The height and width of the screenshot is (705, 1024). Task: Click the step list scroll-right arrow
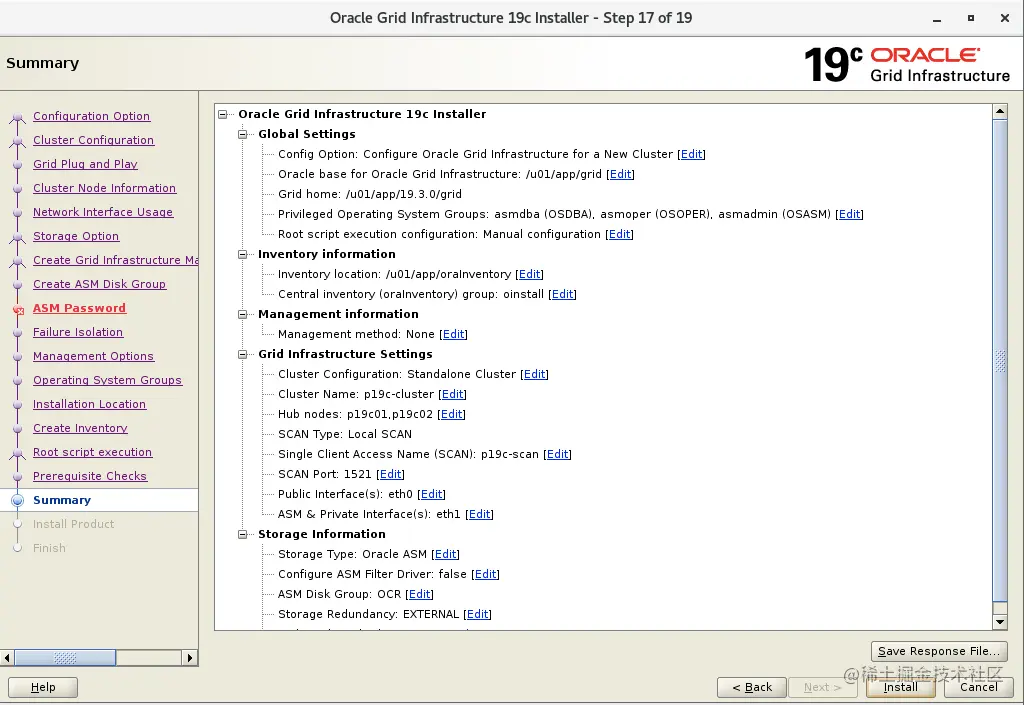tap(189, 658)
